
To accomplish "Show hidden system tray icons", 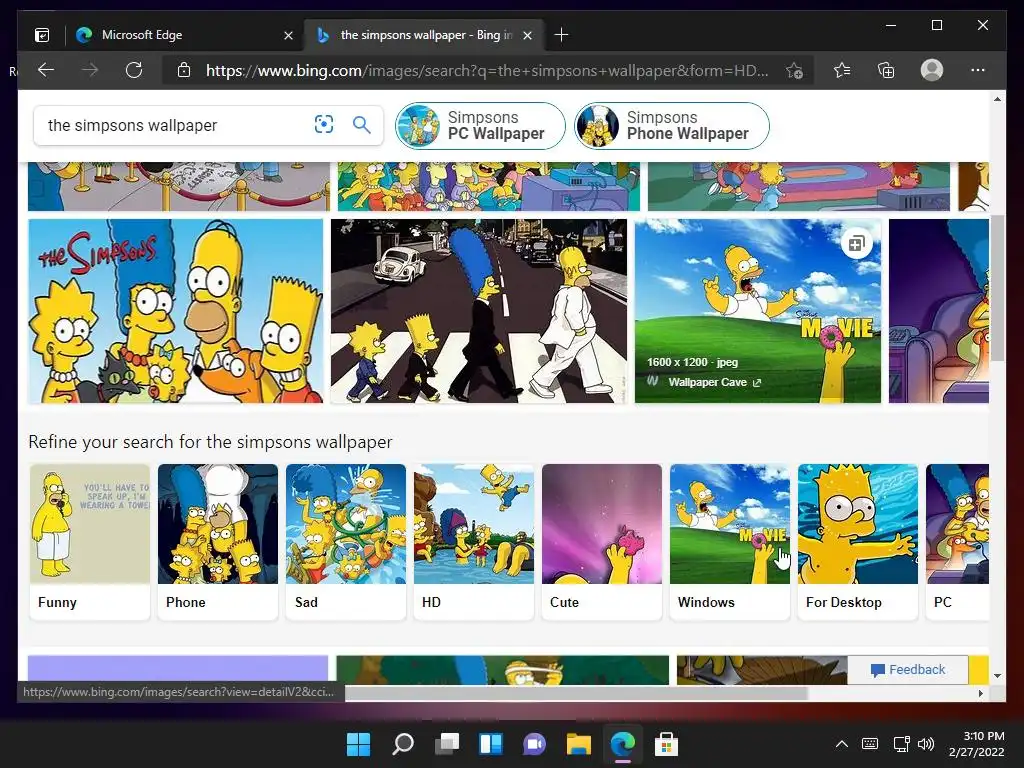I will [x=842, y=744].
